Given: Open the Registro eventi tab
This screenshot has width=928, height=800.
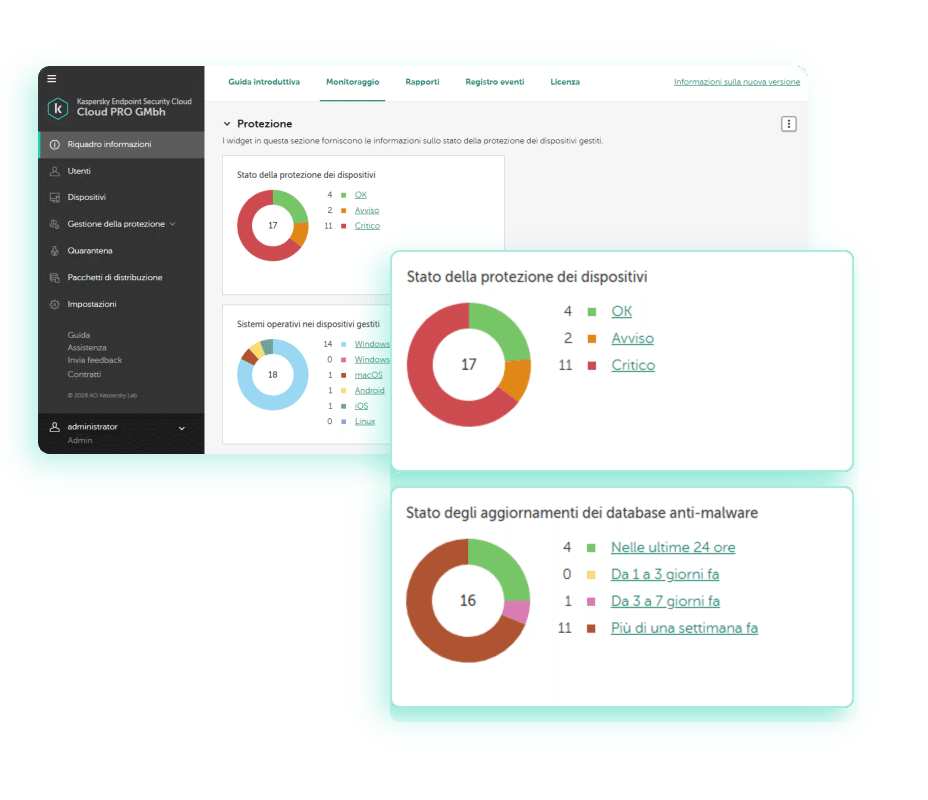Looking at the screenshot, I should (495, 82).
